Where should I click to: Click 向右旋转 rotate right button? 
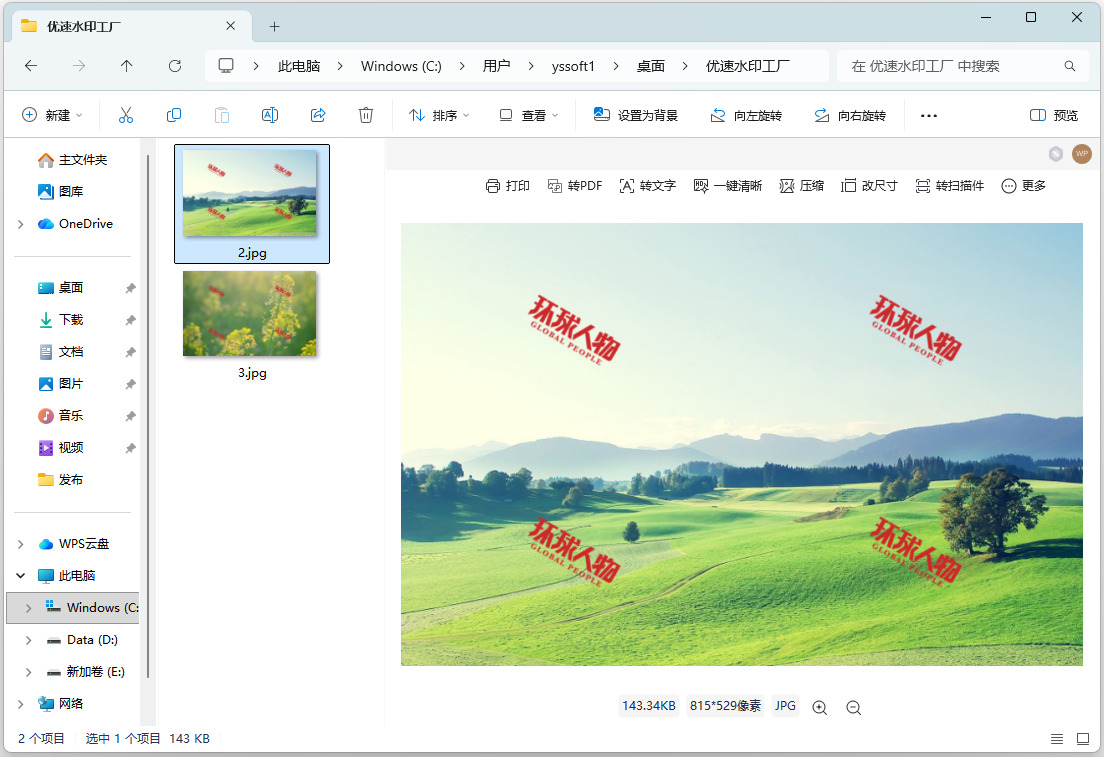coord(850,115)
